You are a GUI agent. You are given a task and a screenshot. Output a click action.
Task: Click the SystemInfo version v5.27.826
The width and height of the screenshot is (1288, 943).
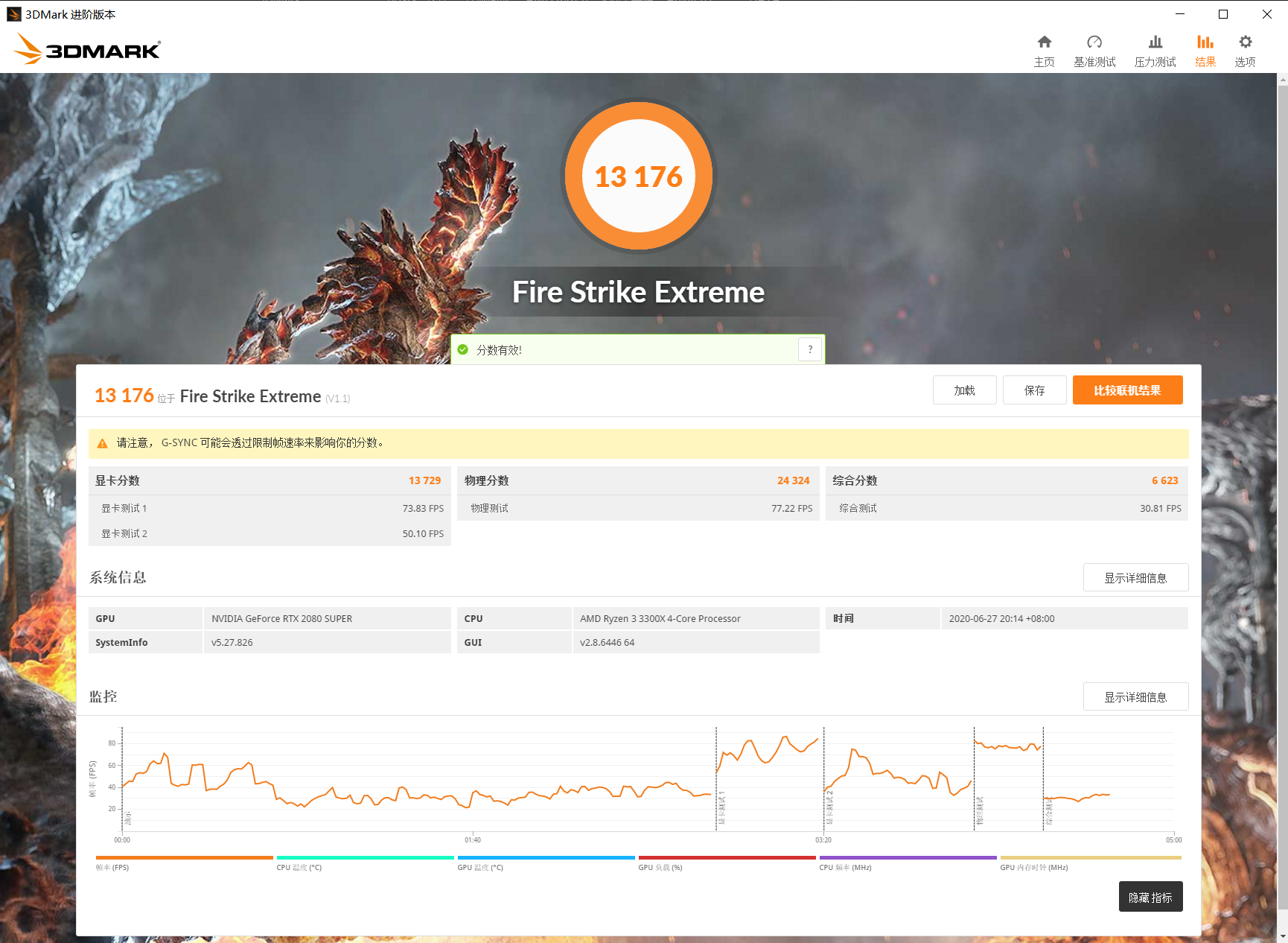click(232, 643)
